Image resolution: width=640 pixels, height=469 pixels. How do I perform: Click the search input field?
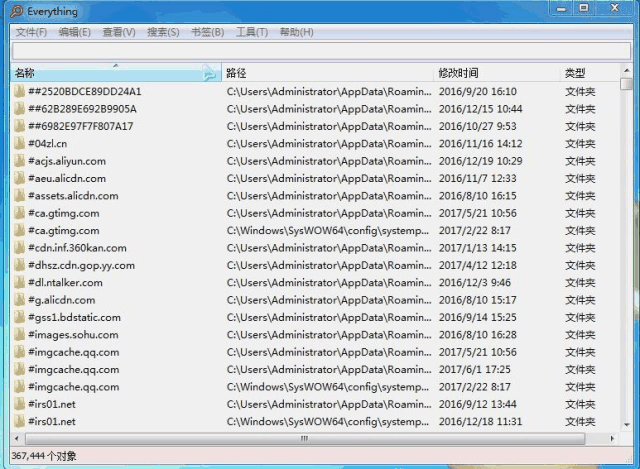pyautogui.click(x=321, y=51)
